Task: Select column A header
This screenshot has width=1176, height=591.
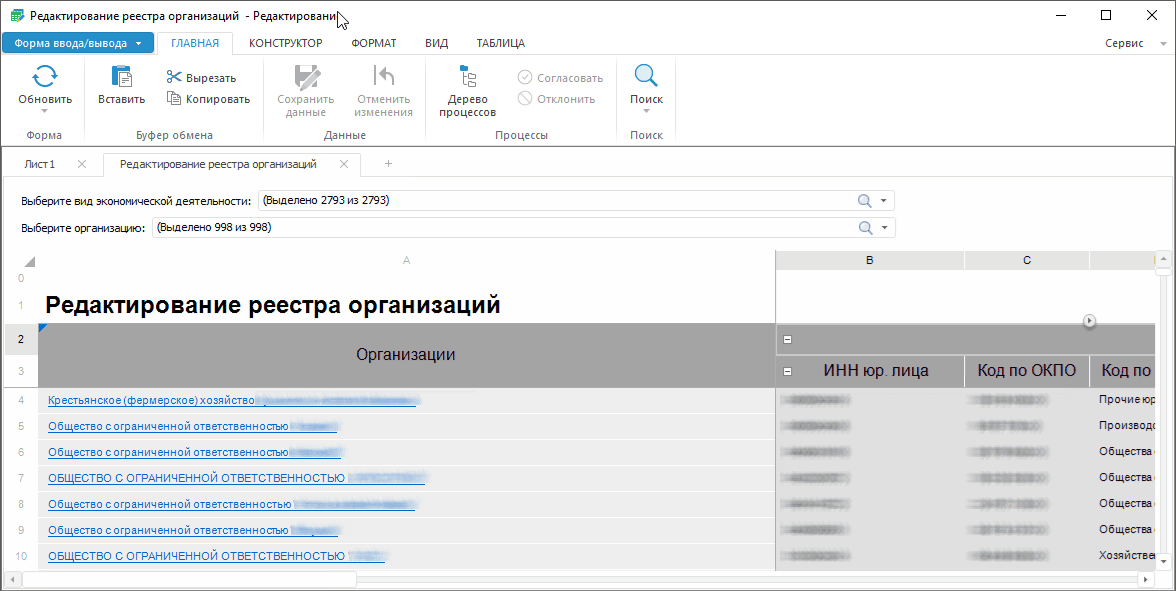Action: 406,260
